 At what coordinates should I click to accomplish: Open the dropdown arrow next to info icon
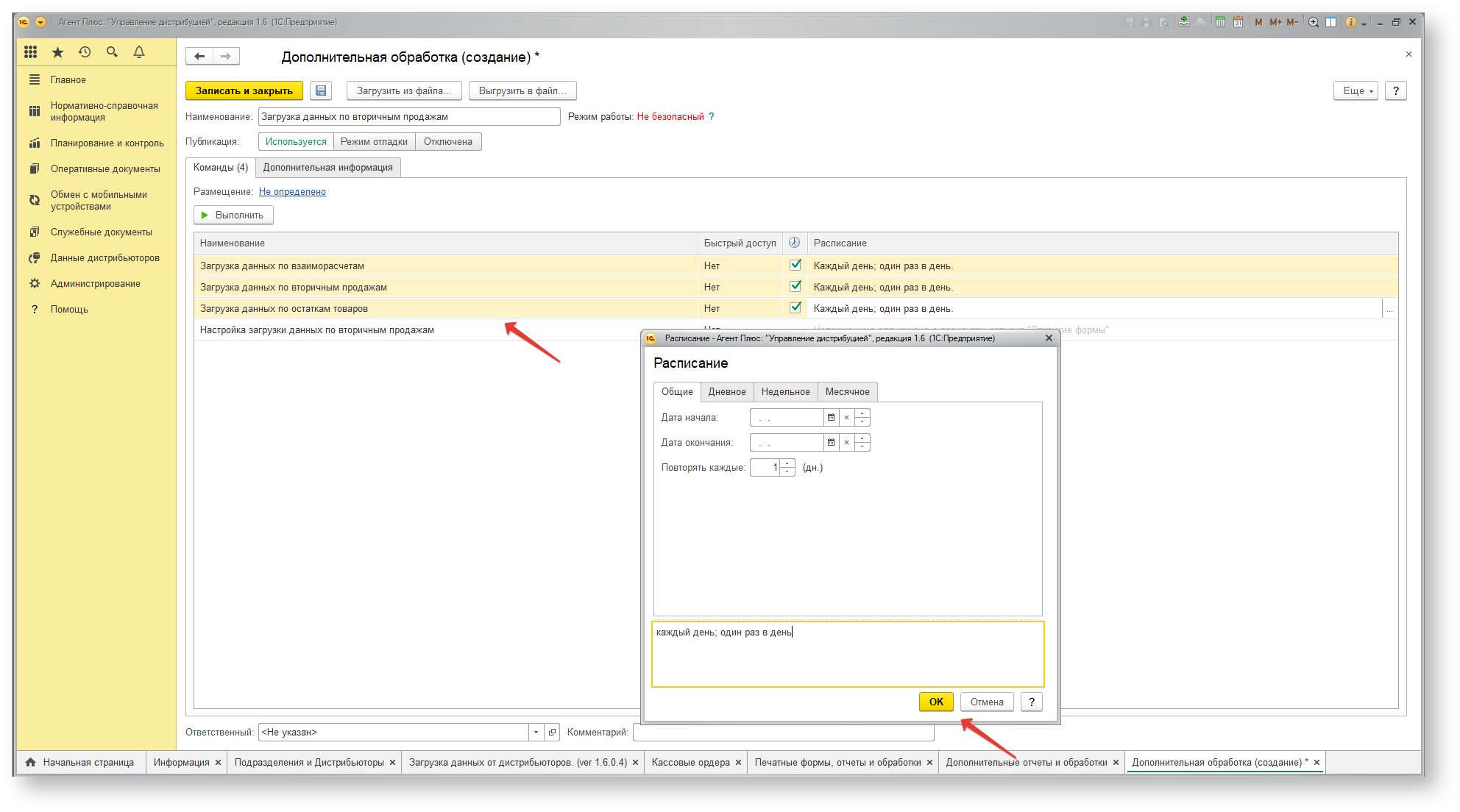[1364, 24]
